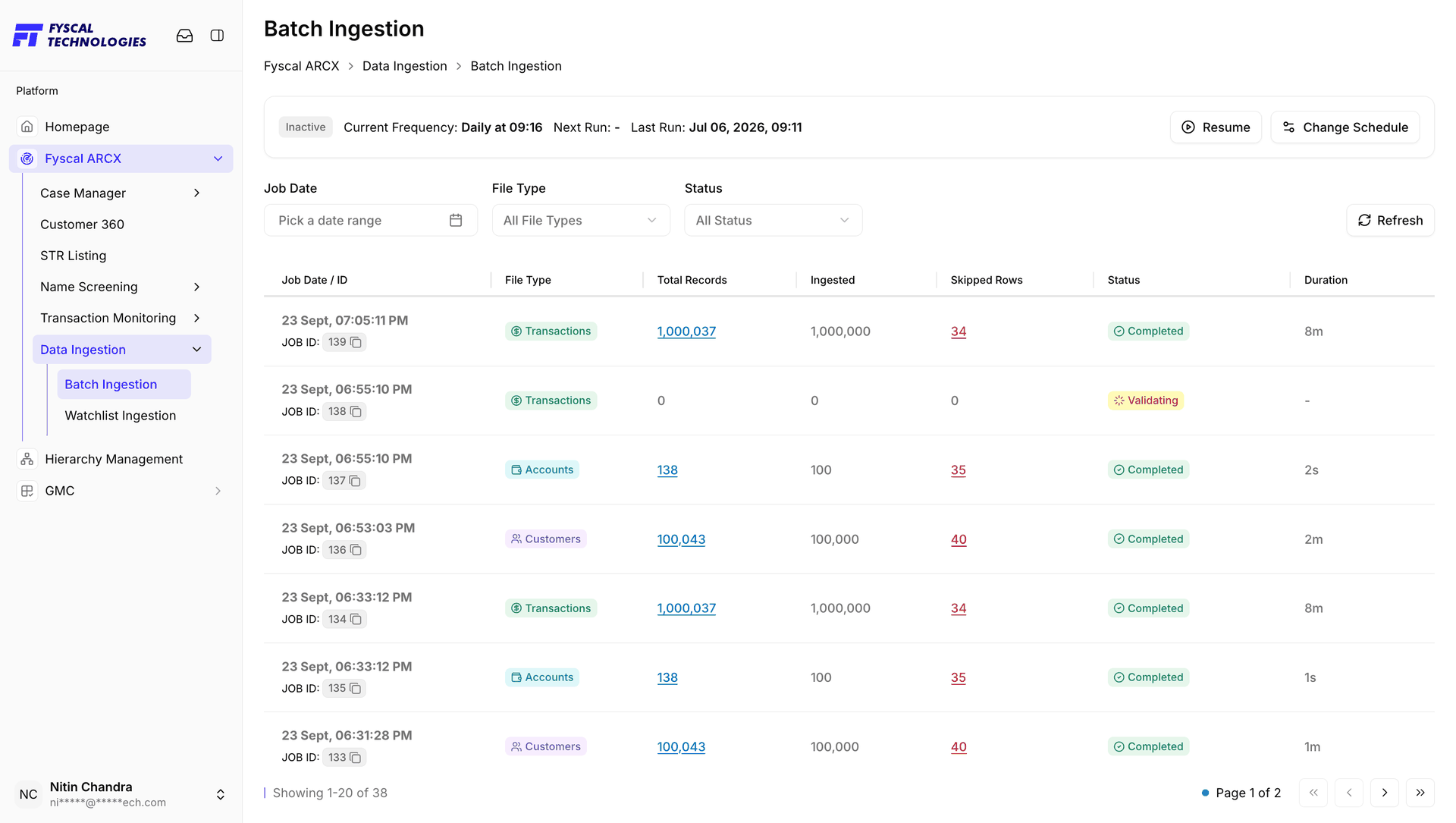Viewport: 1456px width, 823px height.
Task: Click Data Ingestion in the breadcrumb
Action: (404, 66)
